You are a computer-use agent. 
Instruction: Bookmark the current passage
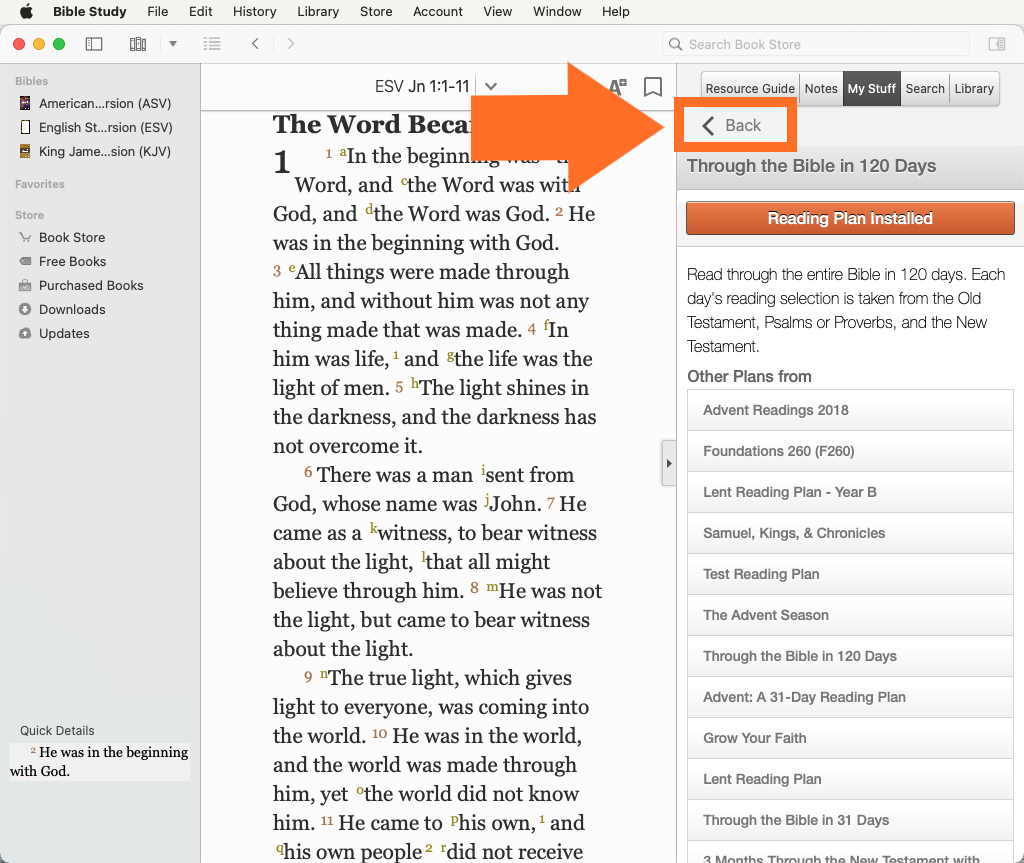click(652, 87)
